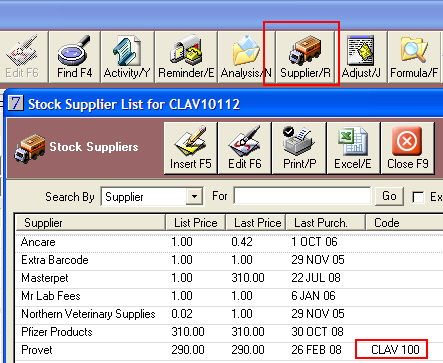The width and height of the screenshot is (443, 363).
Task: Click the Stock Suppliers truck logo
Action: pos(30,149)
